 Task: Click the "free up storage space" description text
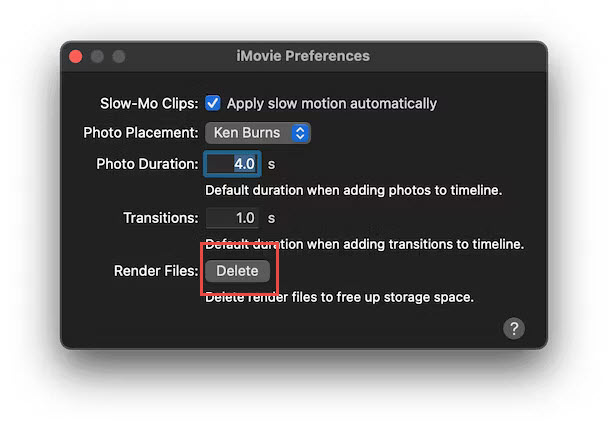coord(339,297)
